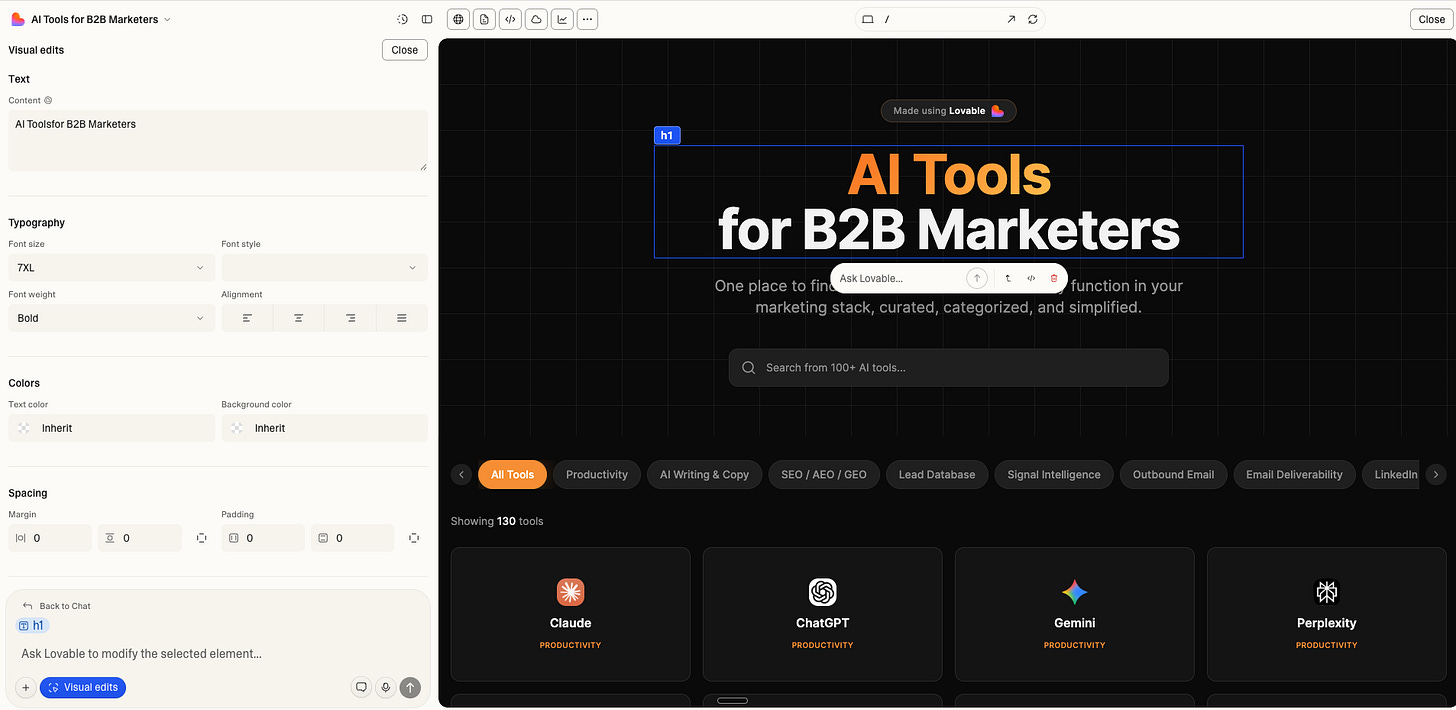Select the Outbound Email tab
This screenshot has height=710, width=1456.
coord(1173,475)
